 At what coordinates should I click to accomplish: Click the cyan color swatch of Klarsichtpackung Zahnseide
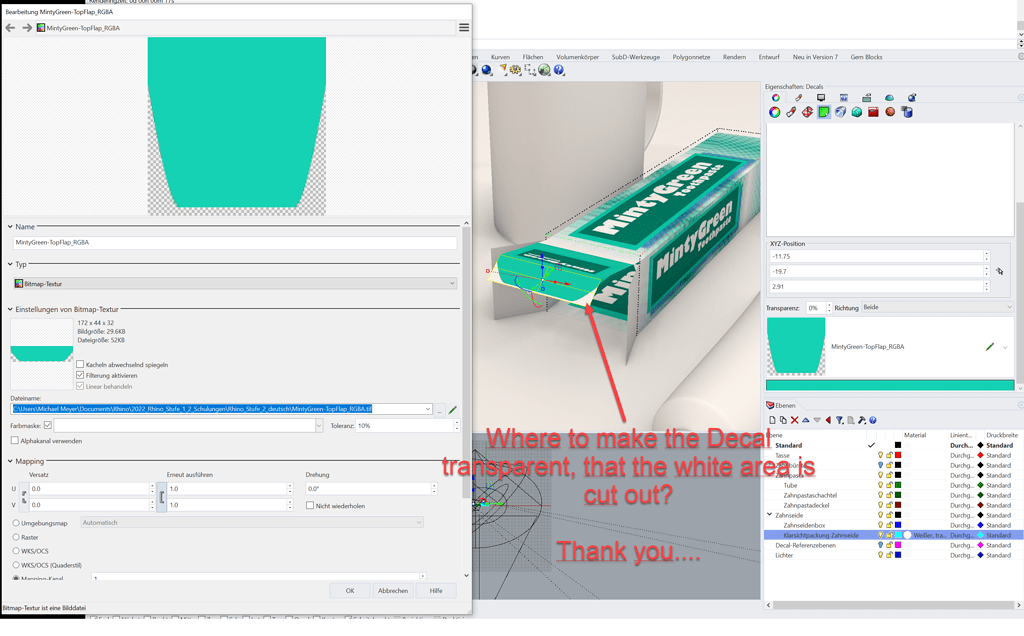[x=897, y=536]
